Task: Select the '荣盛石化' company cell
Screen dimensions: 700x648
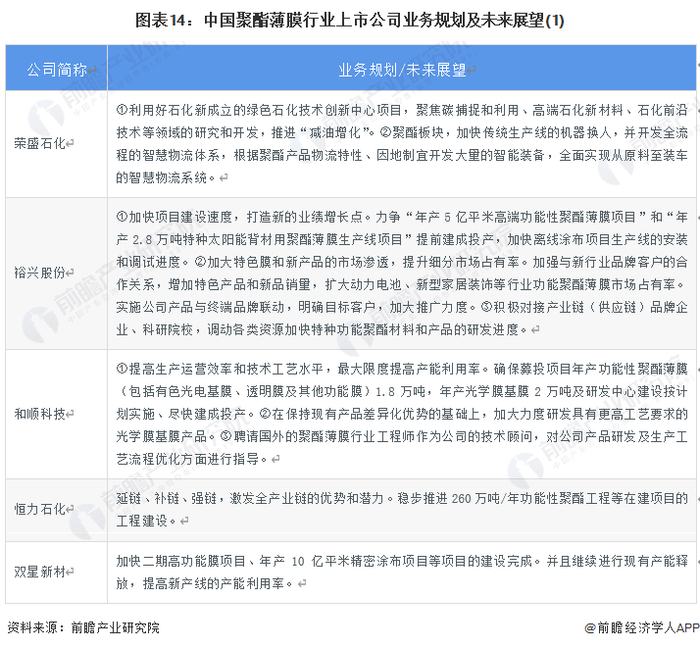Action: click(56, 144)
